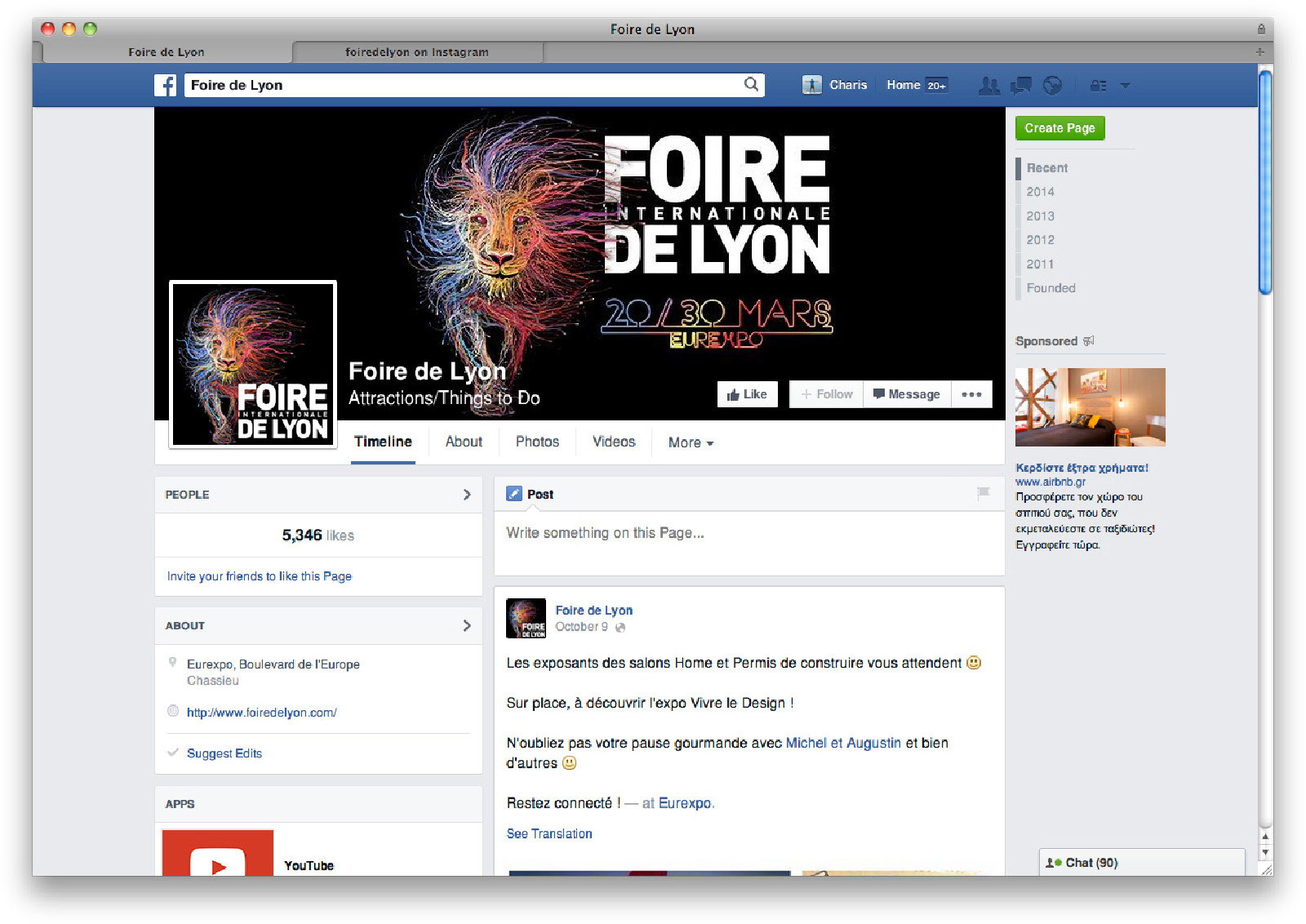Click the post pencil icon
The height and width of the screenshot is (924, 1306).
[x=514, y=494]
